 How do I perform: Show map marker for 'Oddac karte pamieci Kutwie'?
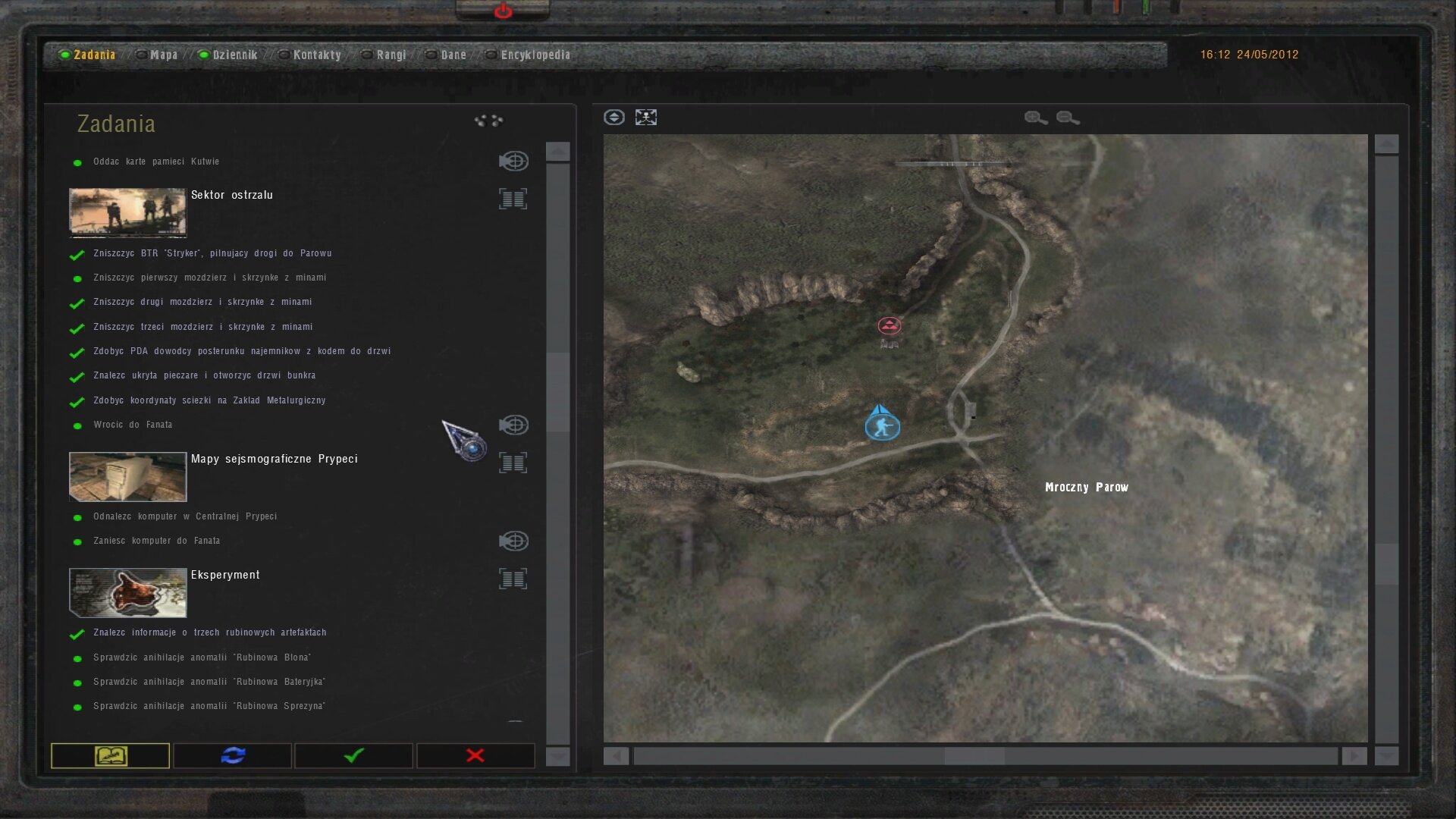[x=513, y=161]
